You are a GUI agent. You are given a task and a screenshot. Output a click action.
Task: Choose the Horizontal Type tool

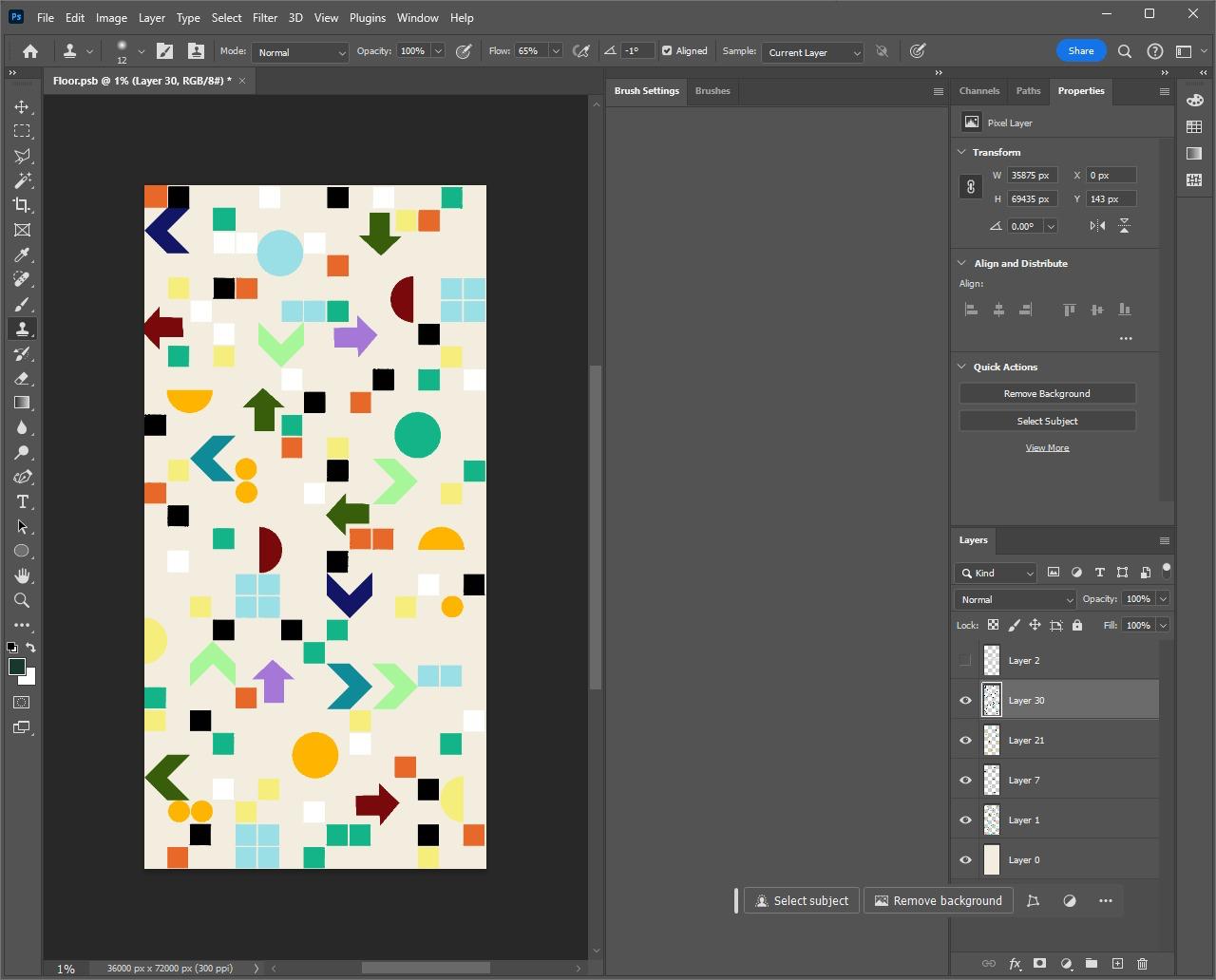(x=22, y=501)
